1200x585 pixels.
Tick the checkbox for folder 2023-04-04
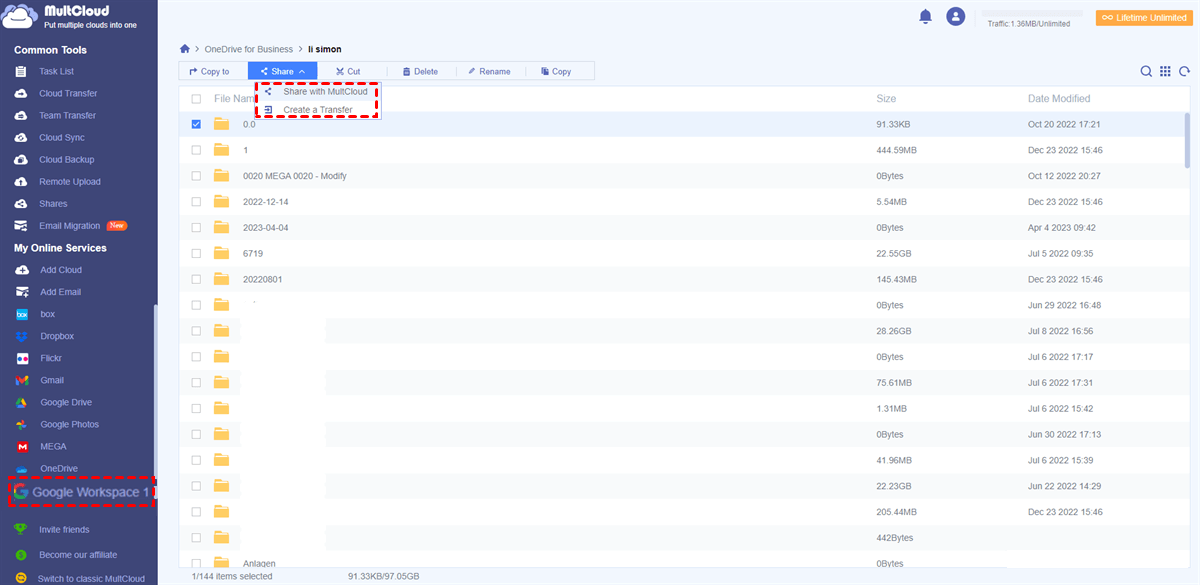[196, 228]
